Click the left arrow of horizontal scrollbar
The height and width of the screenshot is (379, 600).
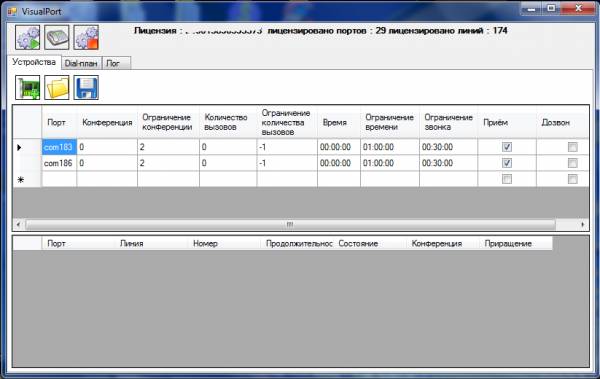19,224
